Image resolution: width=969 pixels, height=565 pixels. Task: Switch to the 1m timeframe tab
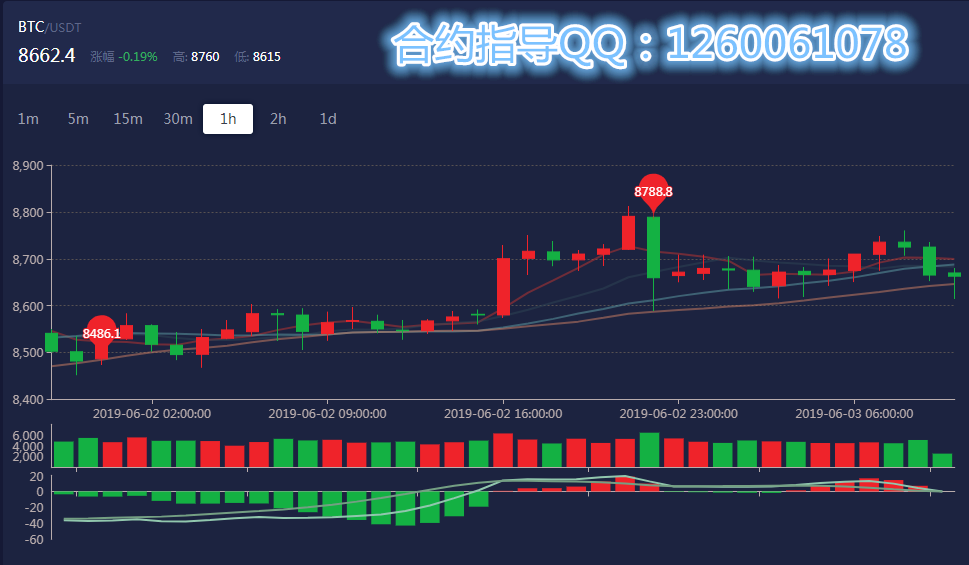pos(28,119)
